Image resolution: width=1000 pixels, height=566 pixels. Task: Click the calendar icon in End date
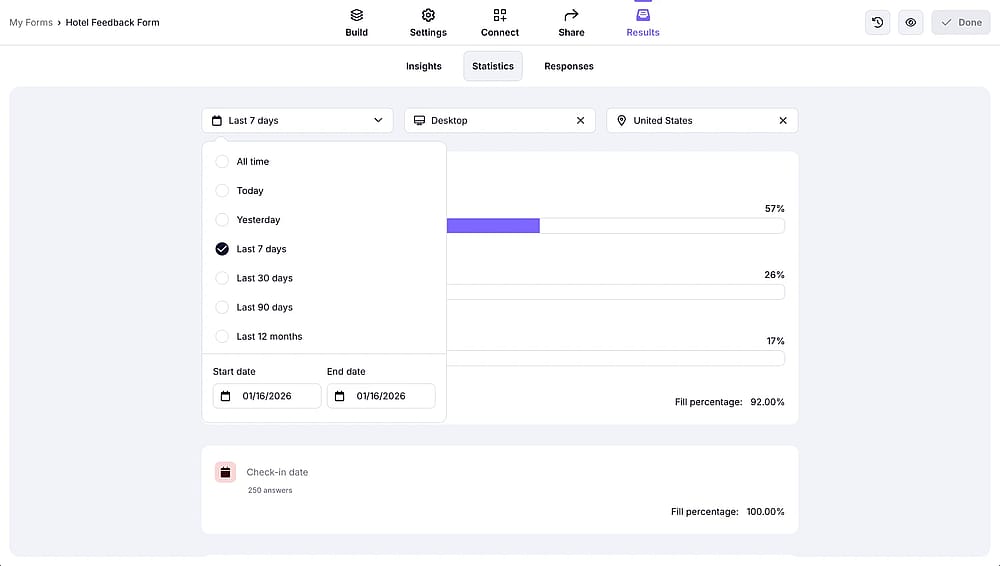click(x=340, y=396)
